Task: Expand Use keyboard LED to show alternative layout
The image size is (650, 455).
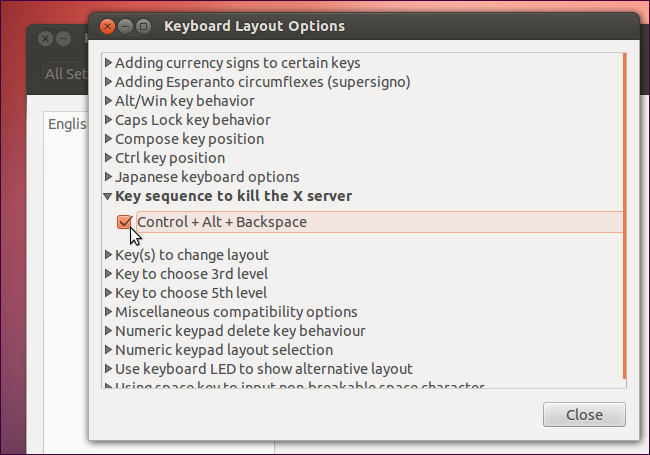Action: coord(108,369)
